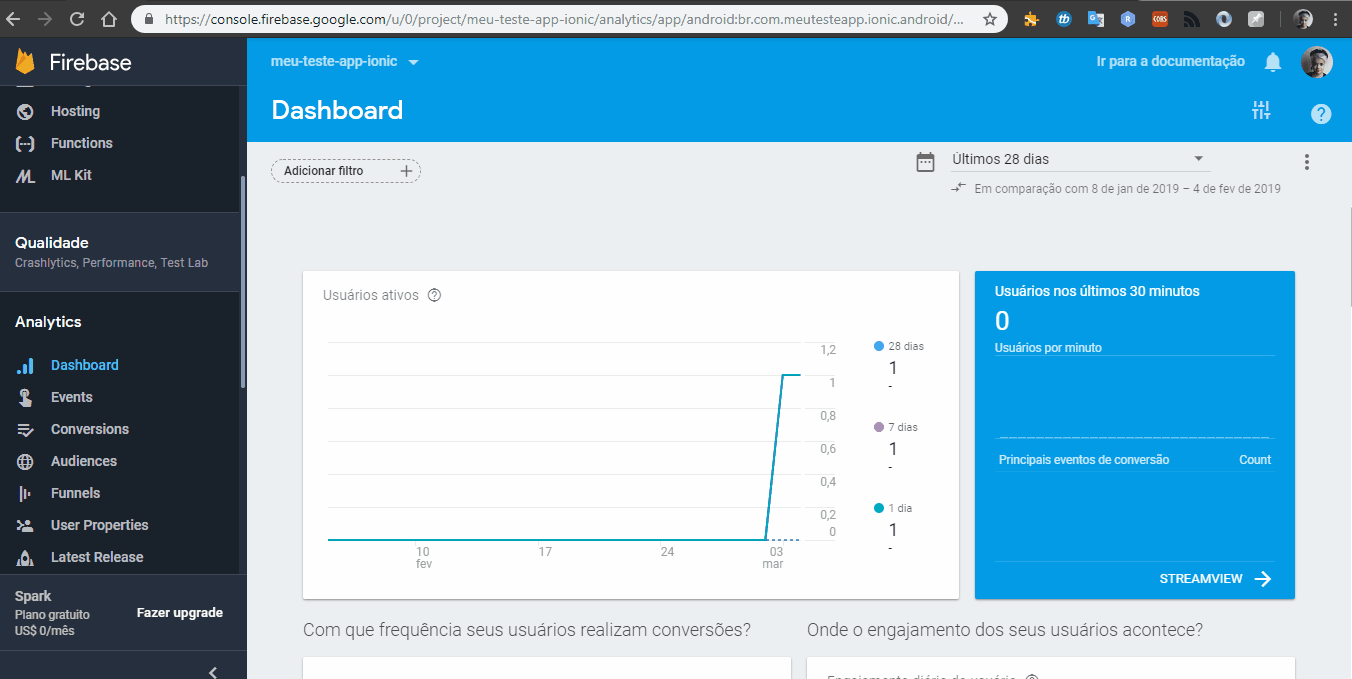Viewport: 1352px width, 679px height.
Task: Show info tooltip for Usuários ativos
Action: pyautogui.click(x=434, y=295)
